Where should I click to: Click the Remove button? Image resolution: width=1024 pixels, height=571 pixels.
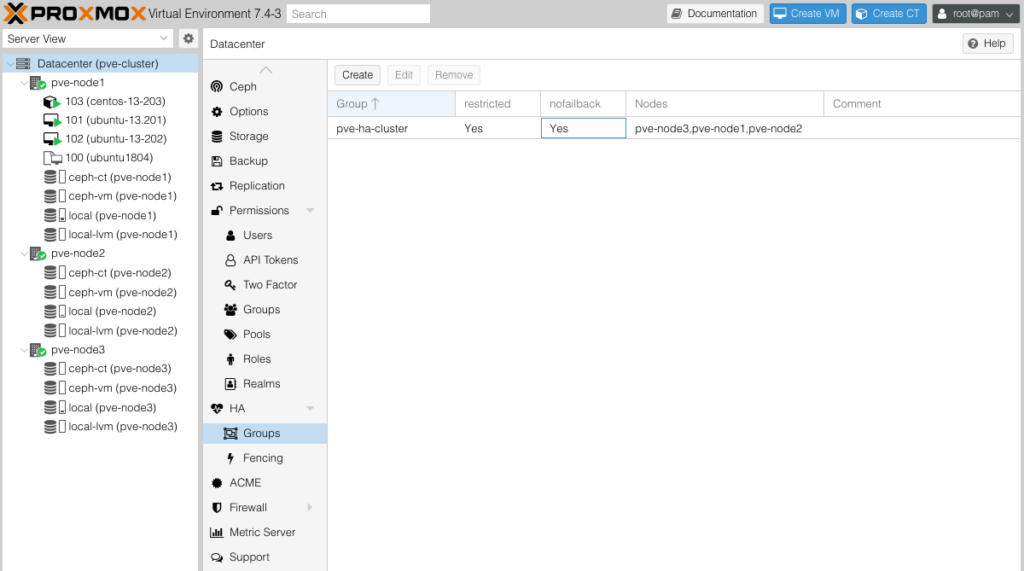click(x=454, y=75)
